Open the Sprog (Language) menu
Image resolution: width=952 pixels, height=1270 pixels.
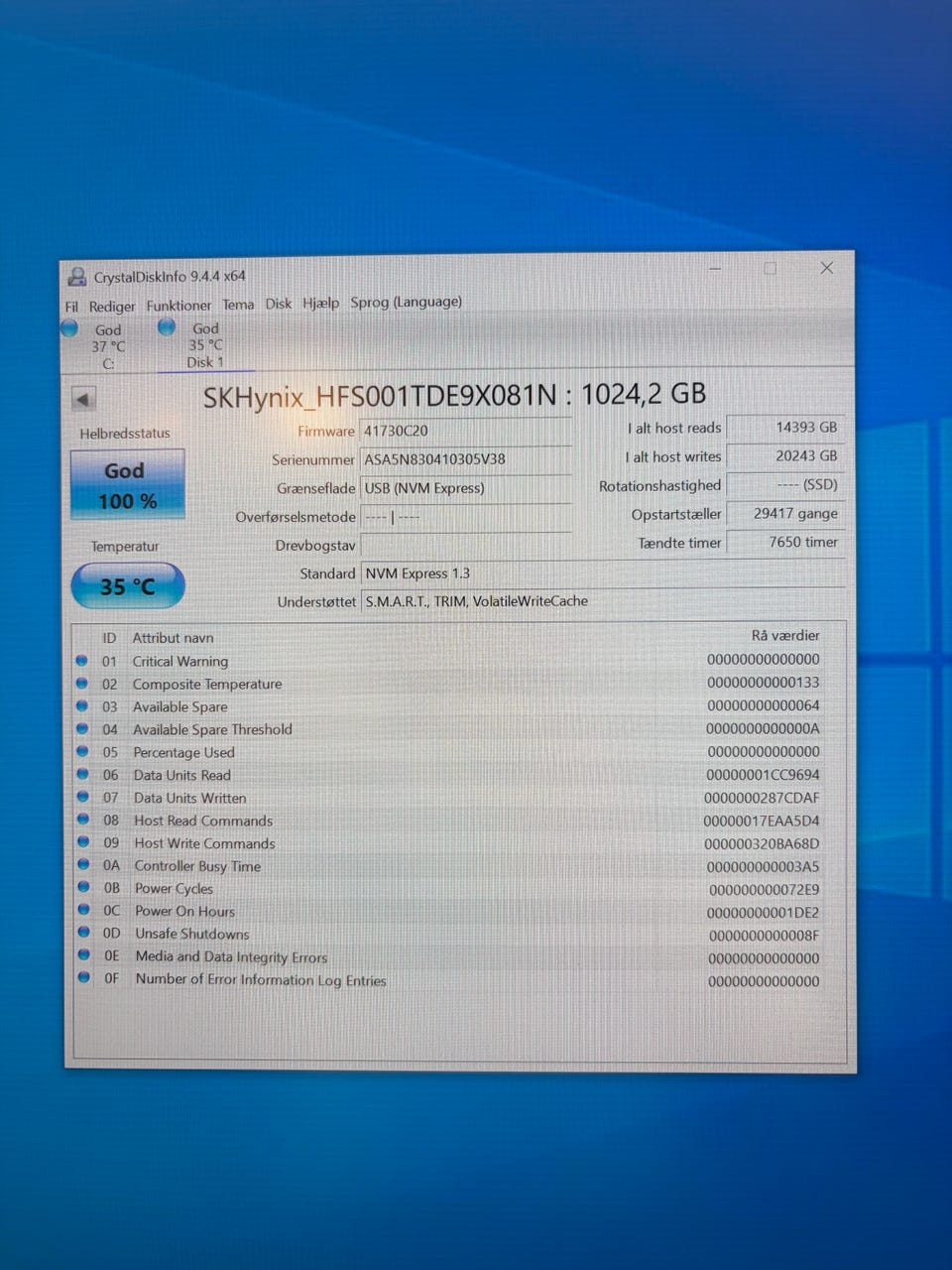[406, 302]
